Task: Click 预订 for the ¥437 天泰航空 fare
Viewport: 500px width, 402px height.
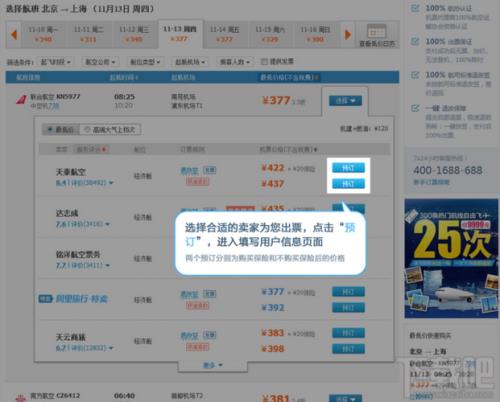Action: (x=348, y=183)
